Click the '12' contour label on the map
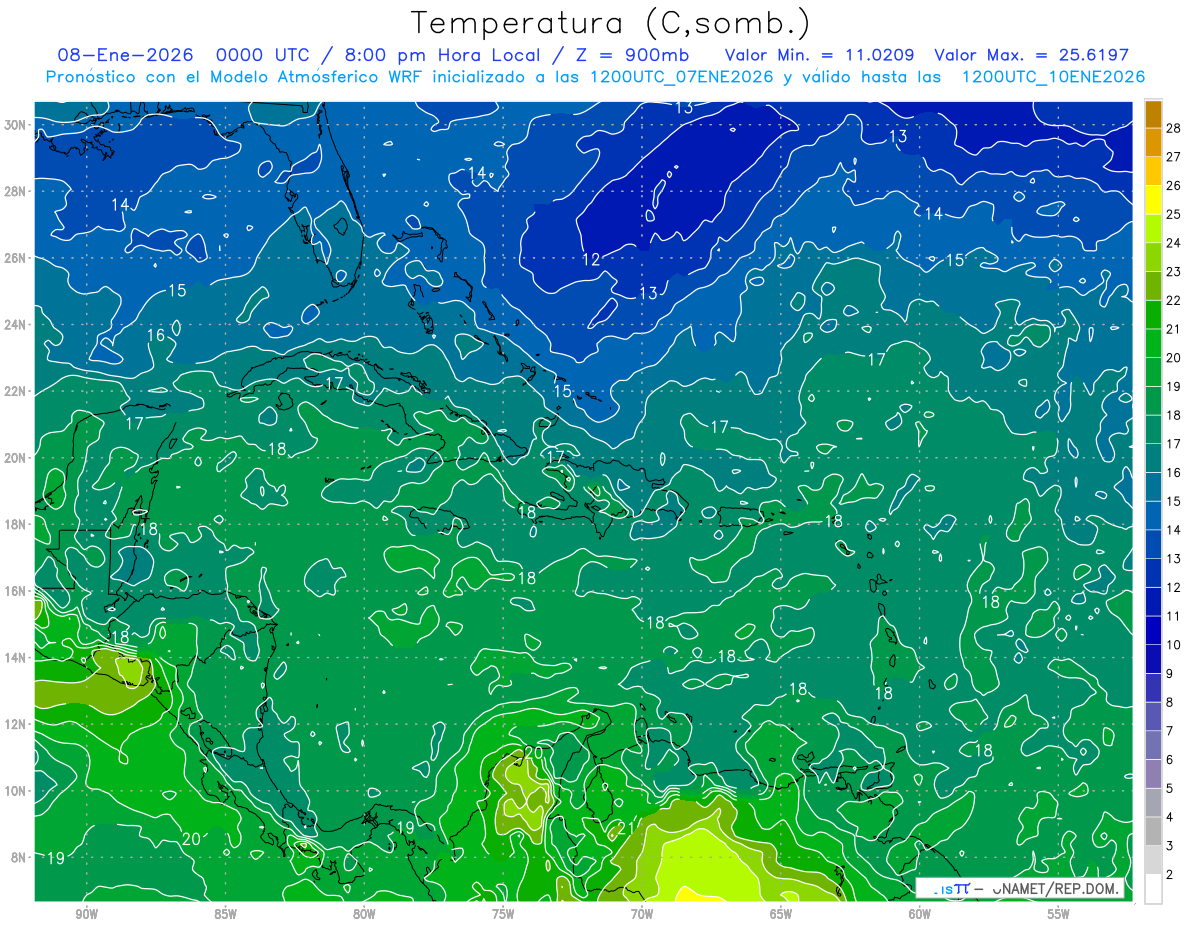 point(591,260)
